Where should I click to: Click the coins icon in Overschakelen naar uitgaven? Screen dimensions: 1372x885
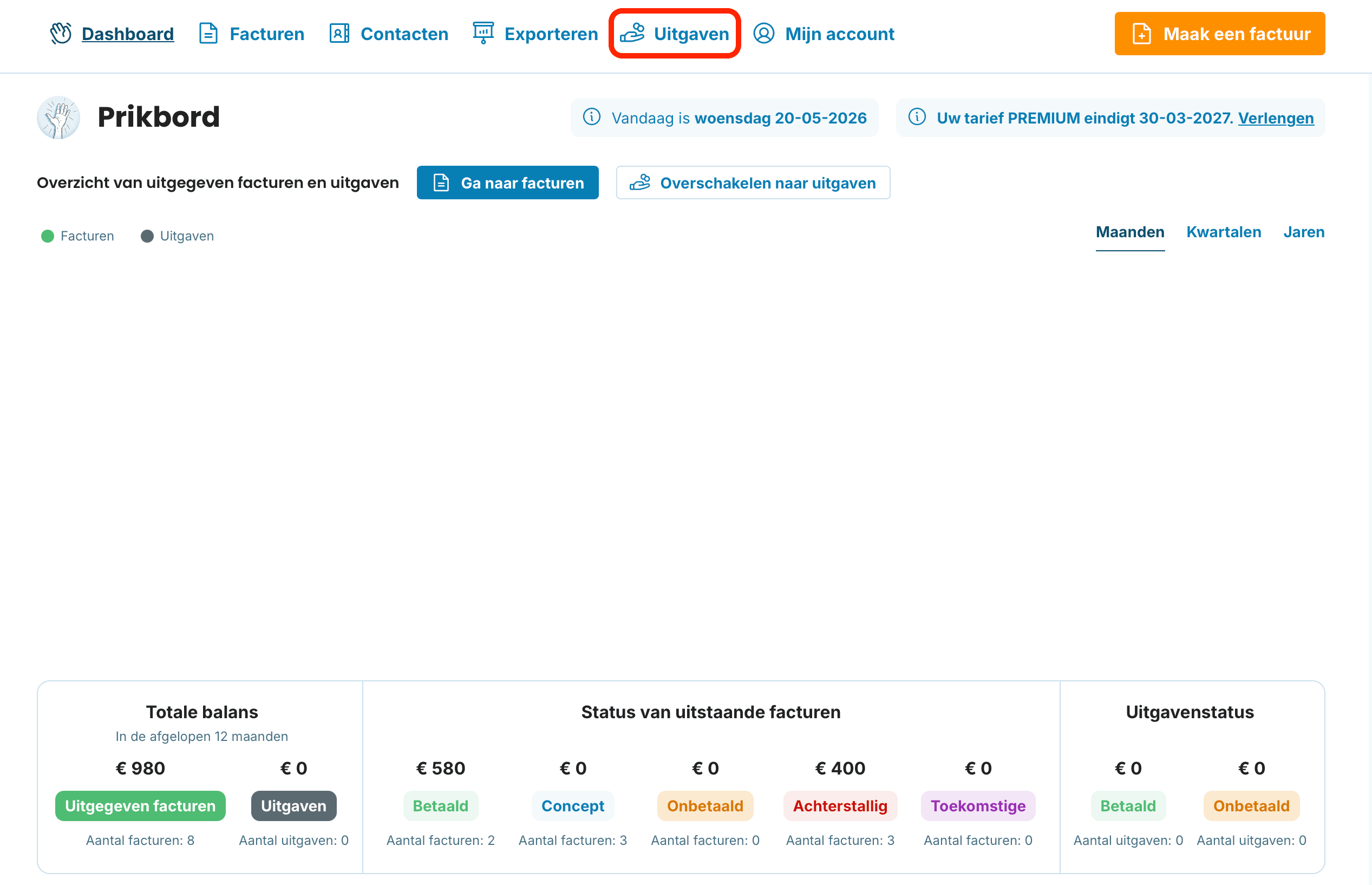coord(640,183)
